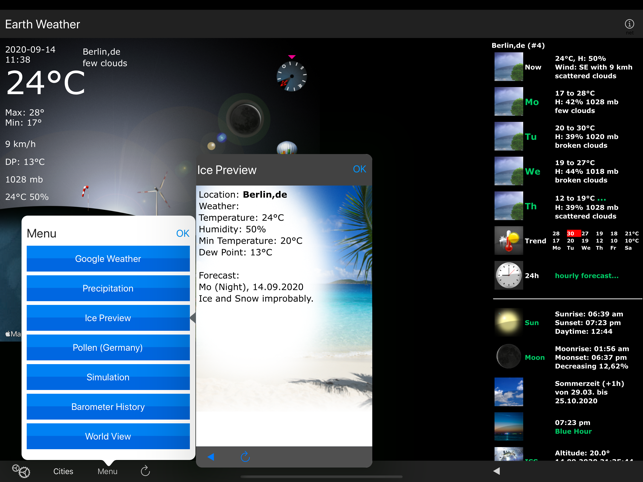Choose Precipitation in the menu
This screenshot has height=482, width=643.
tap(108, 288)
